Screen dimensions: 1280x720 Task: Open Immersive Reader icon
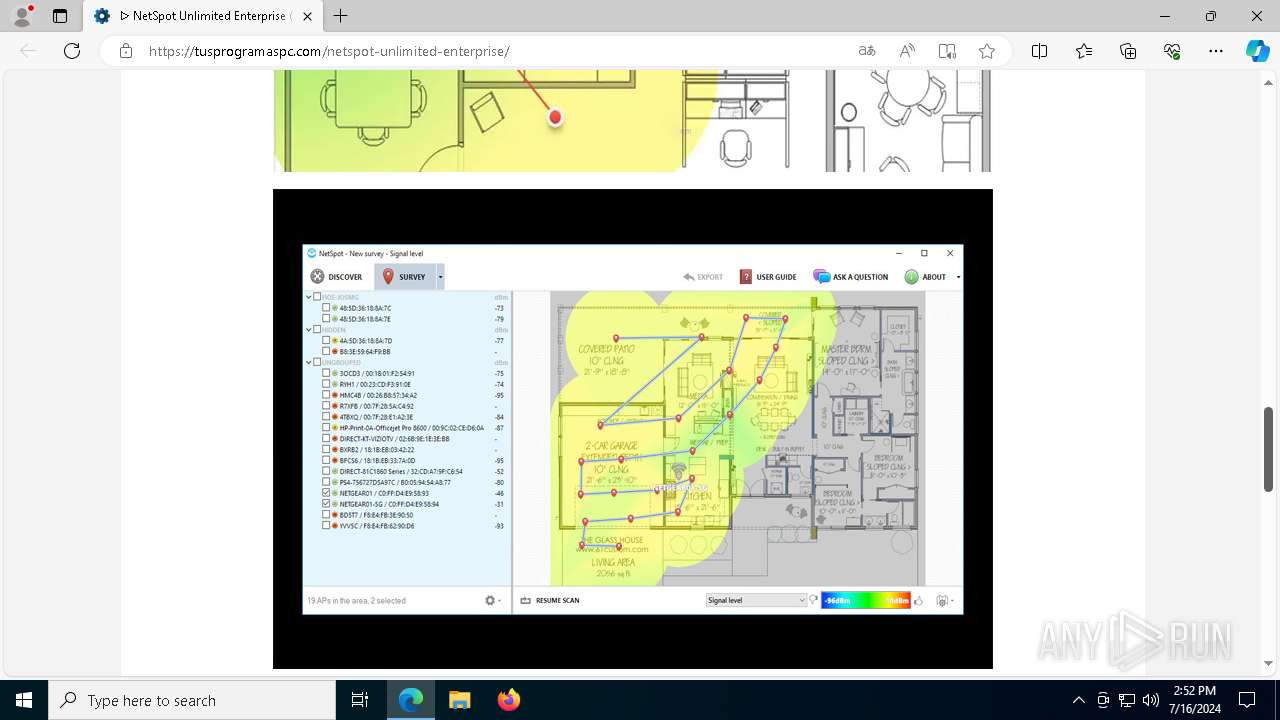click(x=947, y=51)
